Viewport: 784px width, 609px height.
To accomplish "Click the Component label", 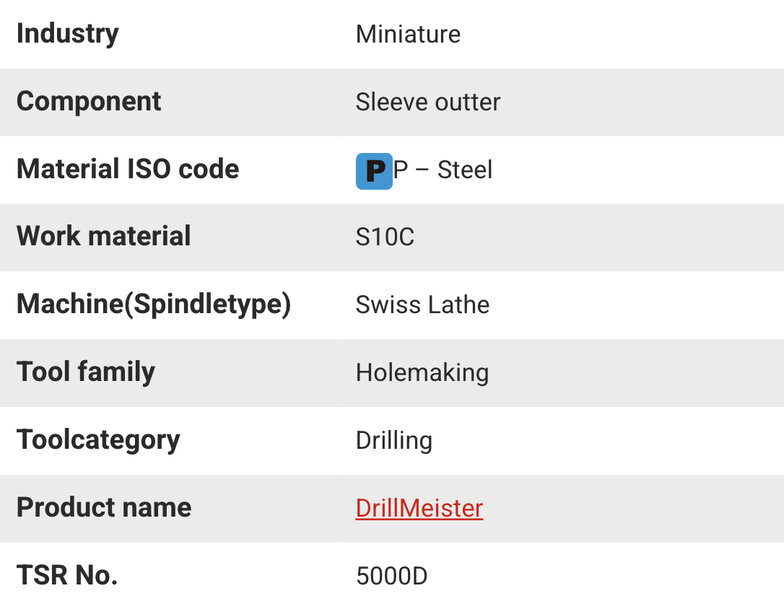I will tap(88, 102).
